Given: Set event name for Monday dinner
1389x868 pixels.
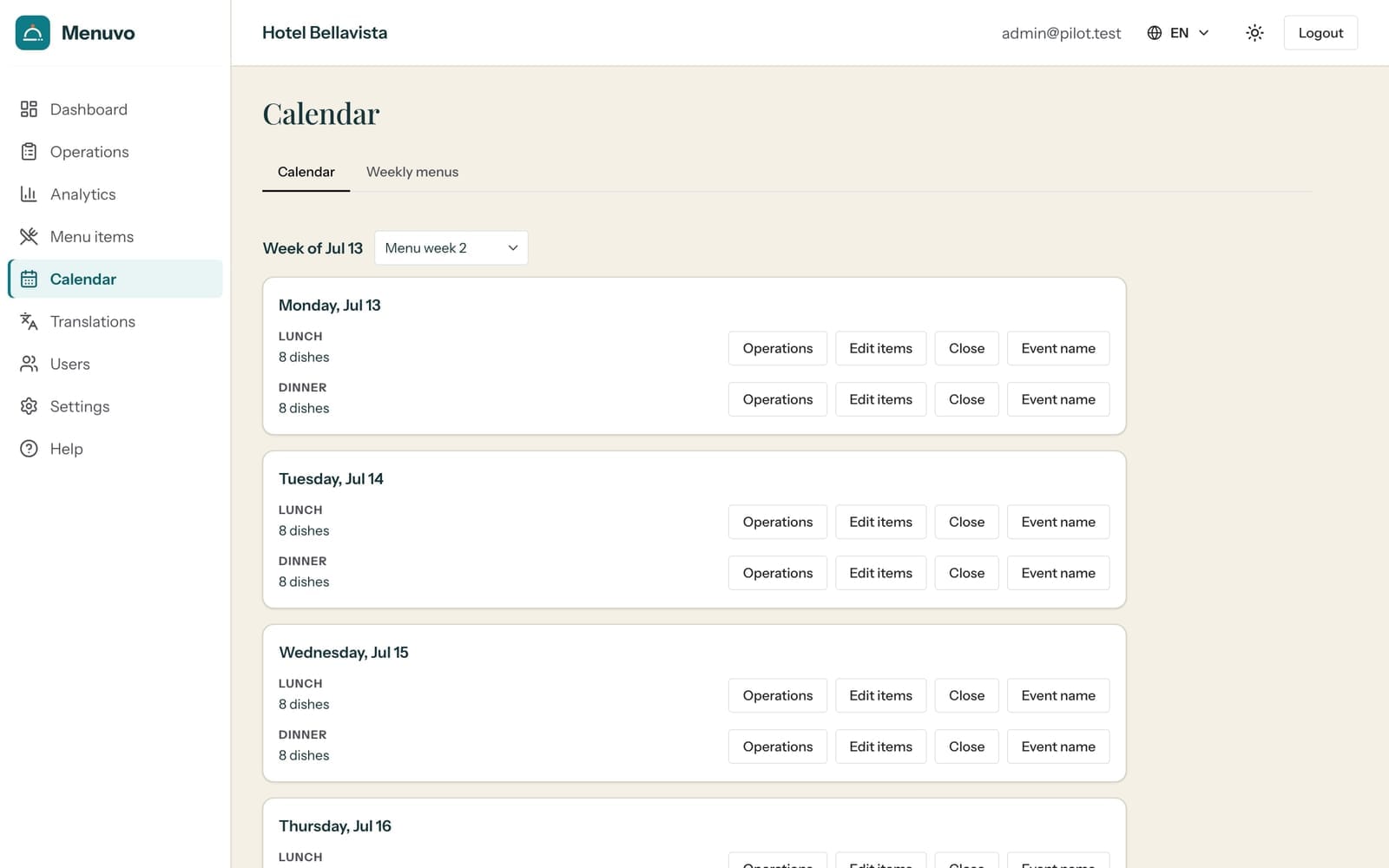Looking at the screenshot, I should 1058,399.
